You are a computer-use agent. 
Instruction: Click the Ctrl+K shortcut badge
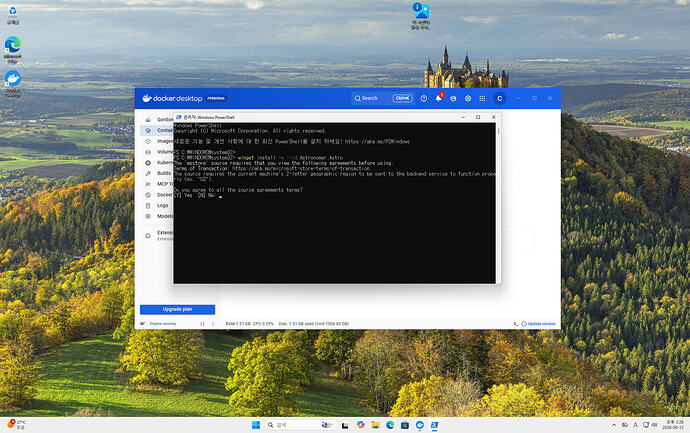[x=403, y=98]
